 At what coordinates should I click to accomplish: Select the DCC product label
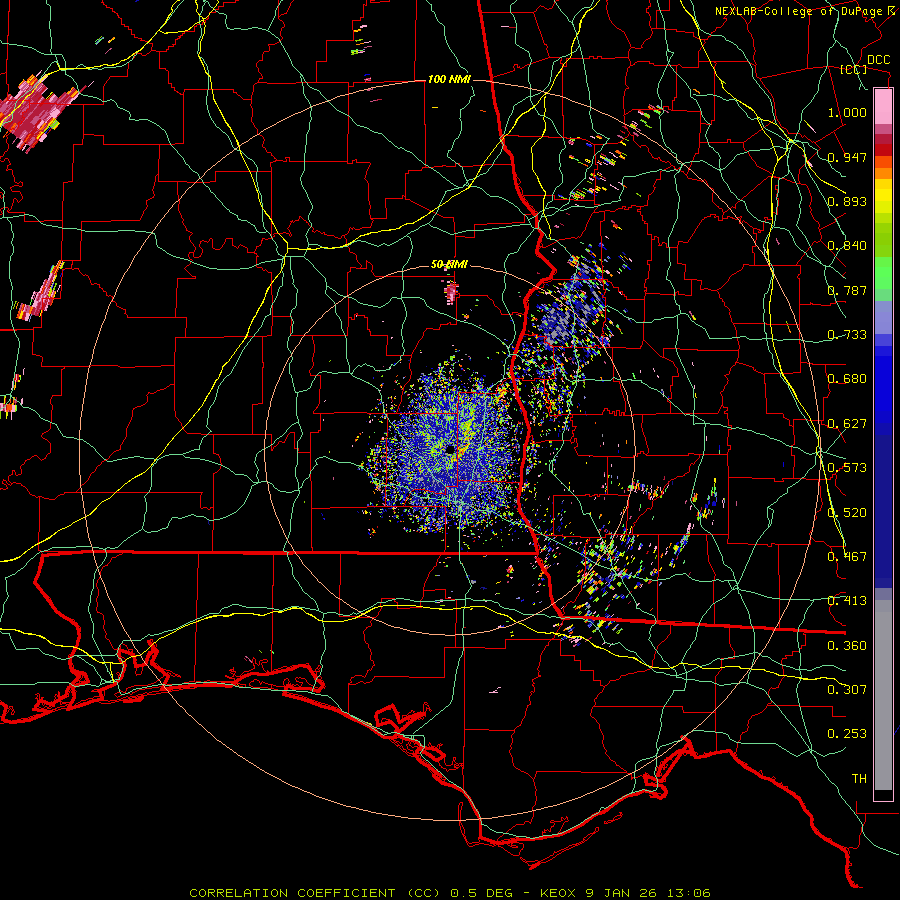[x=878, y=60]
